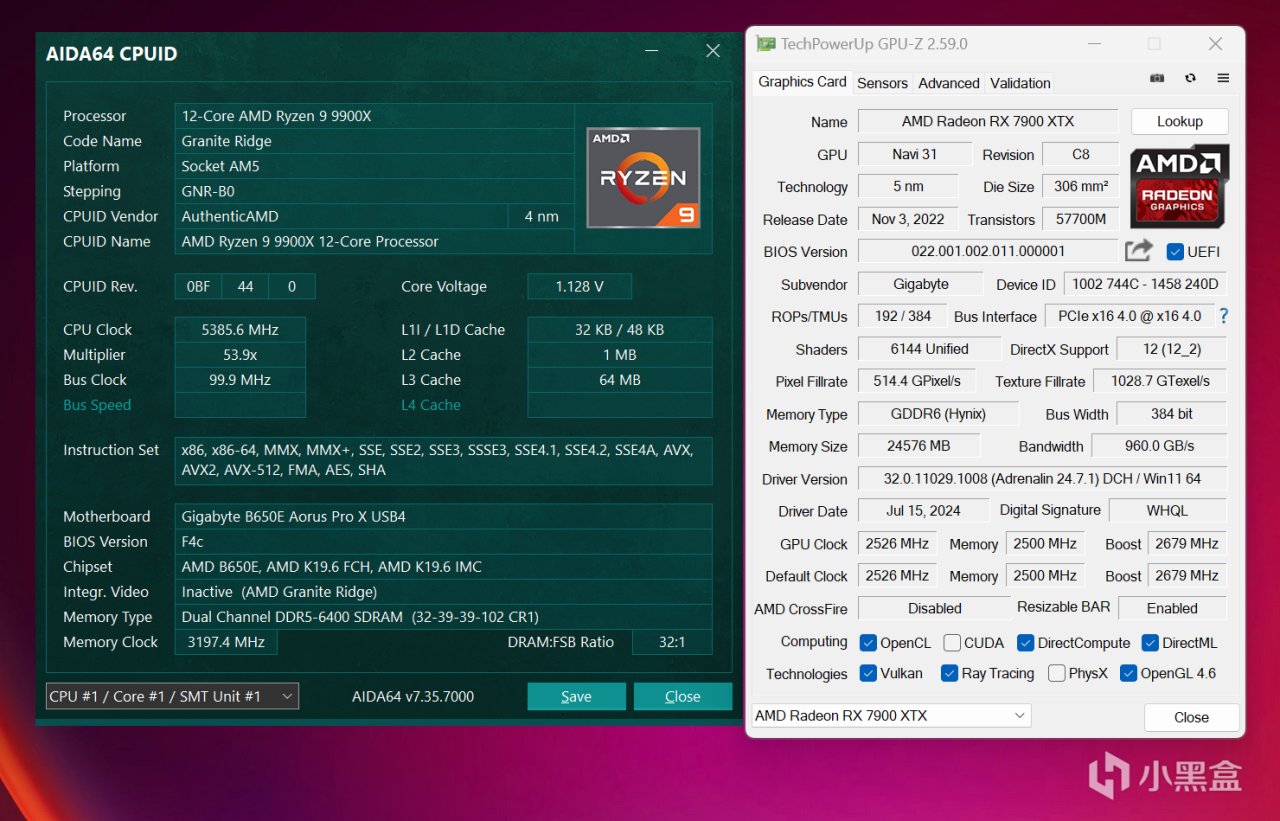
Task: Click the BIOS Version field in GPU-Z
Action: [x=988, y=251]
